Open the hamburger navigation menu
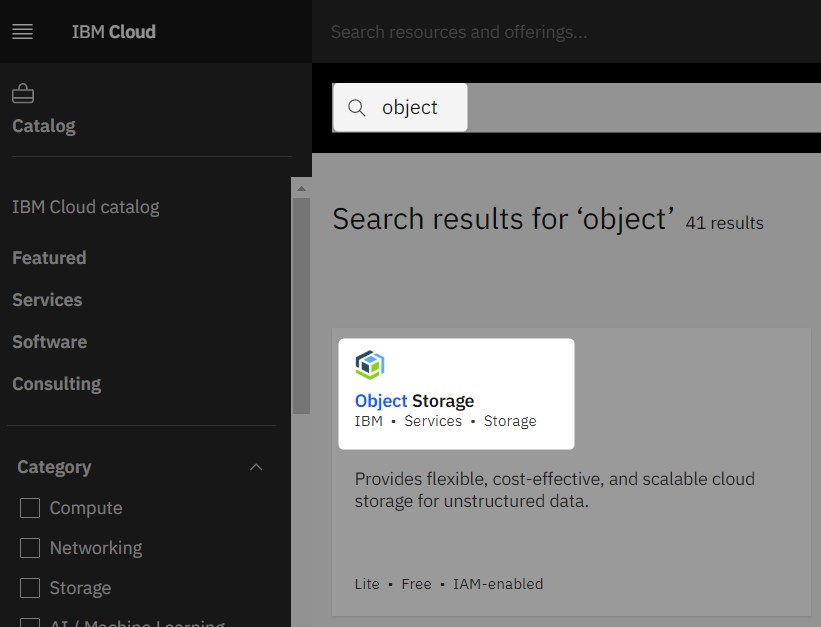Image resolution: width=821 pixels, height=627 pixels. click(x=22, y=32)
